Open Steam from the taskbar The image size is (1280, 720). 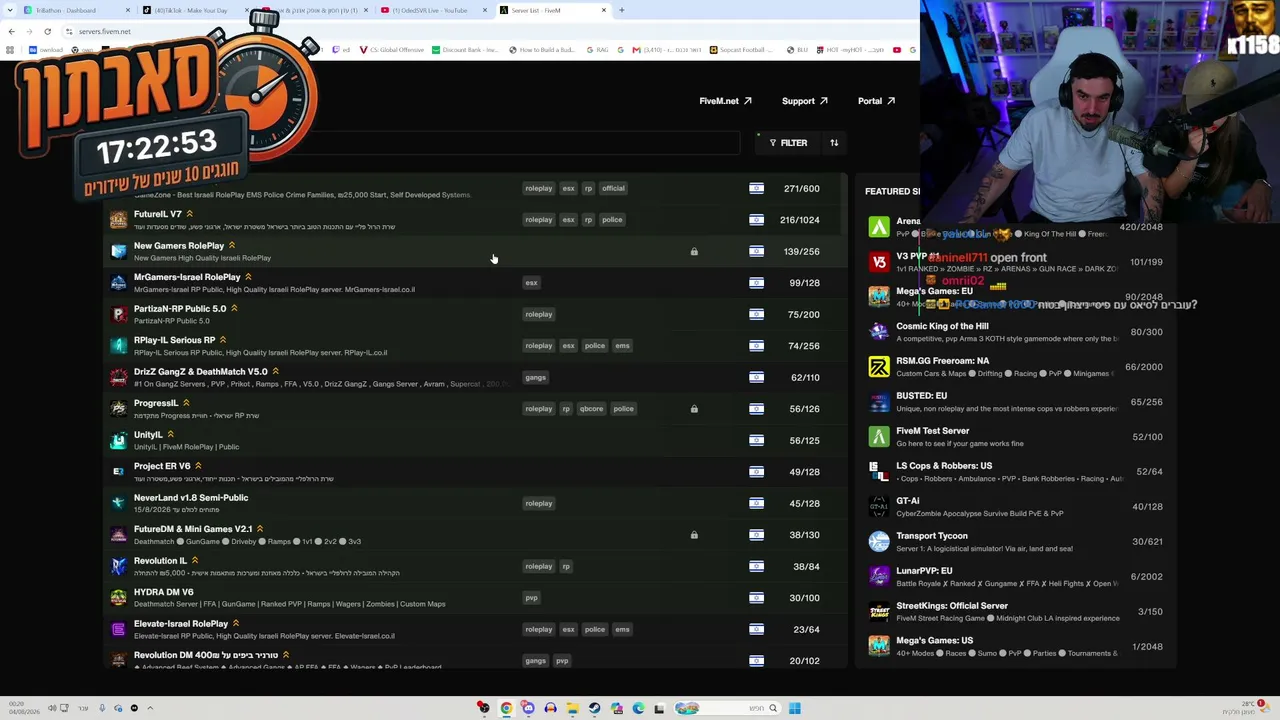[x=594, y=708]
